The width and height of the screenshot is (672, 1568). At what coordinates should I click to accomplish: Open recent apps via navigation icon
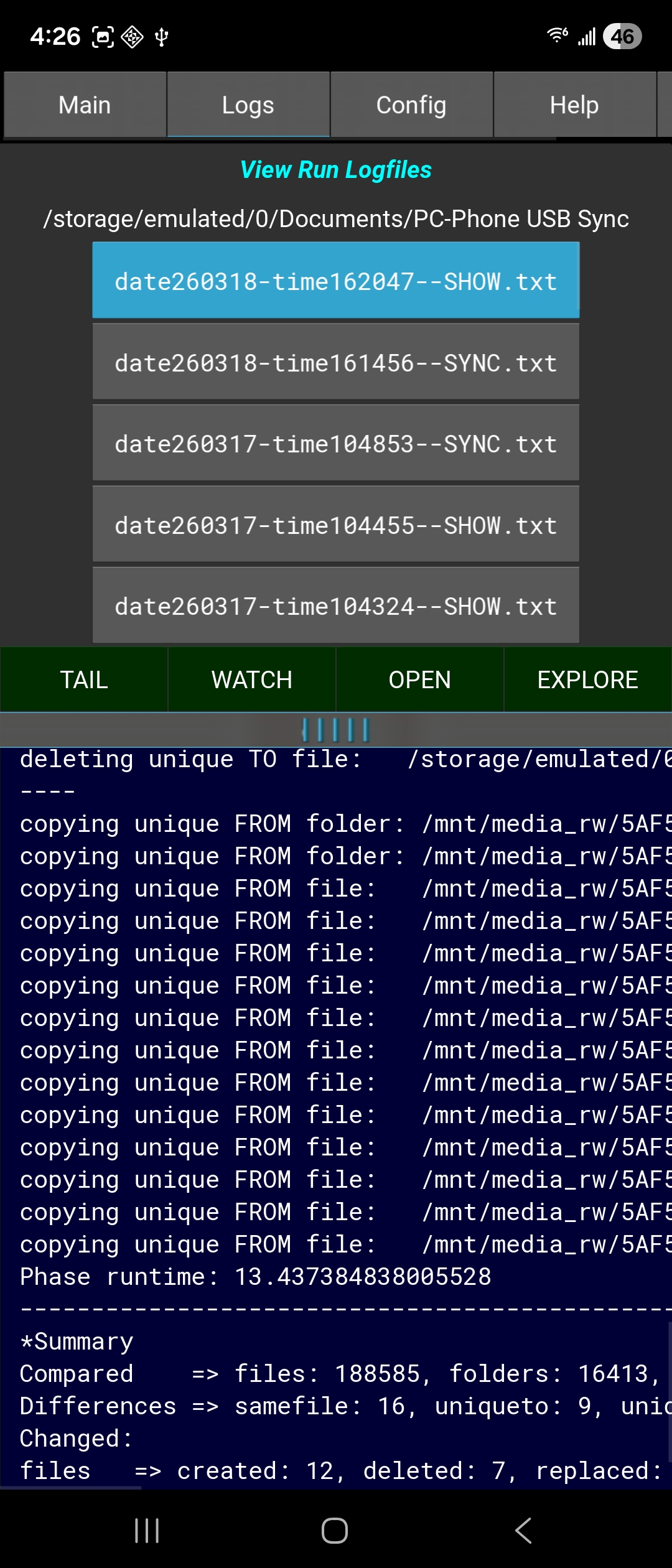coord(147,1530)
